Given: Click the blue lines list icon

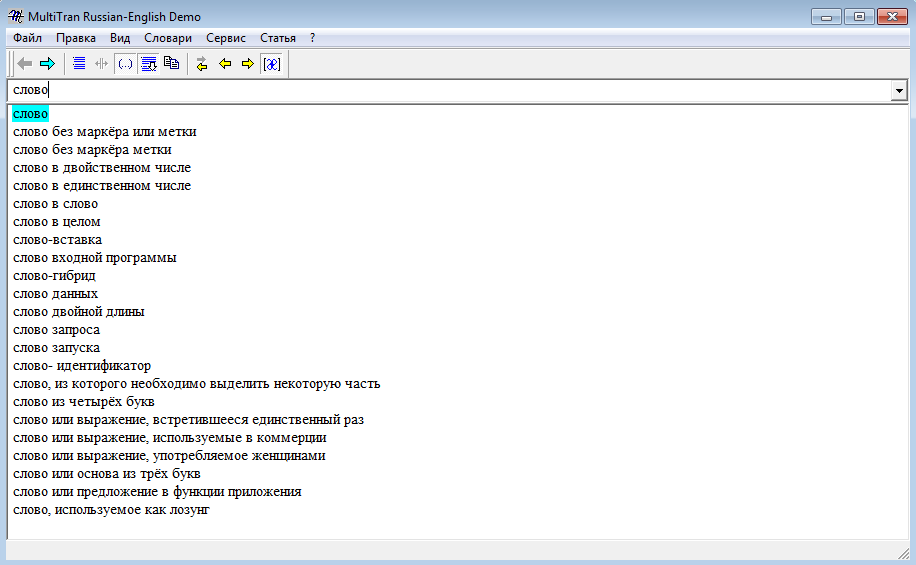Looking at the screenshot, I should [79, 64].
